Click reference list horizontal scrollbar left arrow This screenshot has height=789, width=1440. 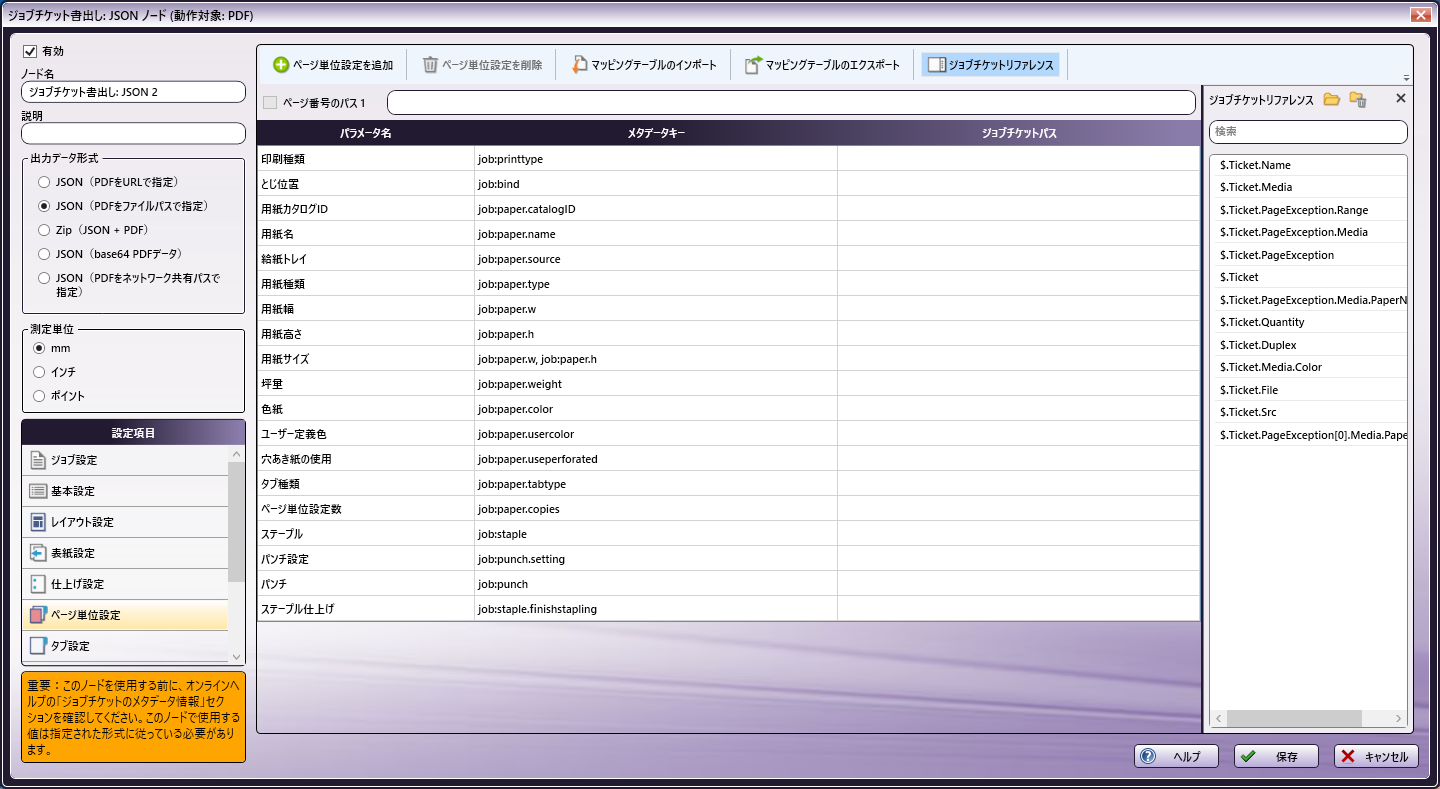click(x=1218, y=719)
